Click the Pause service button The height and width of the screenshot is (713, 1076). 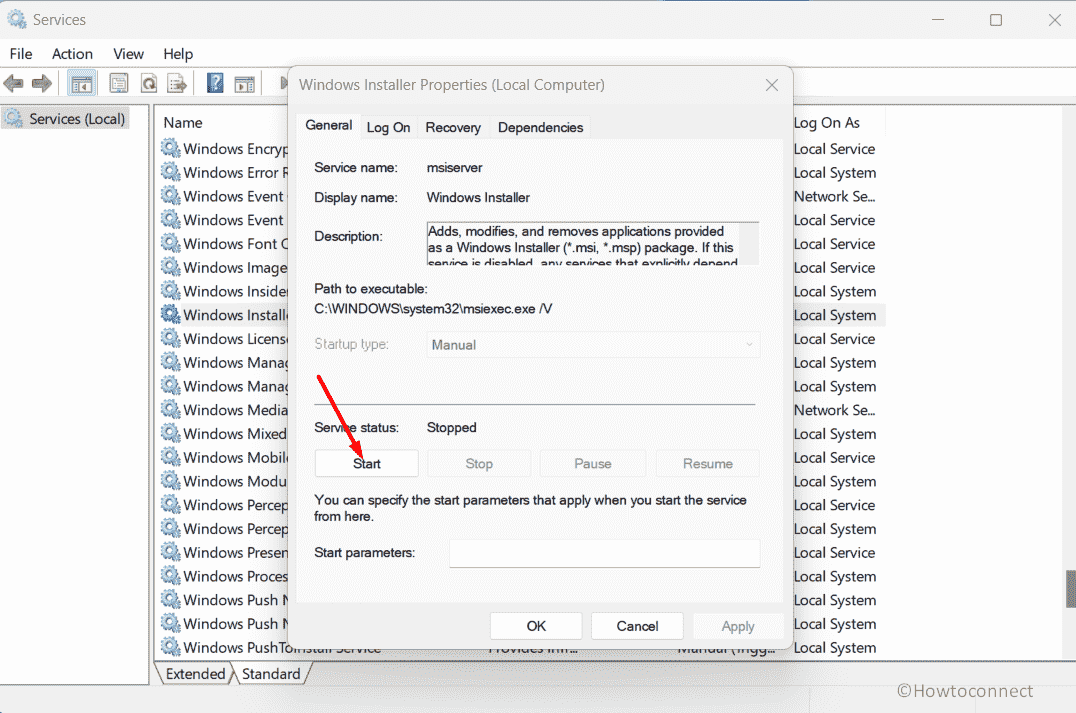tap(593, 463)
